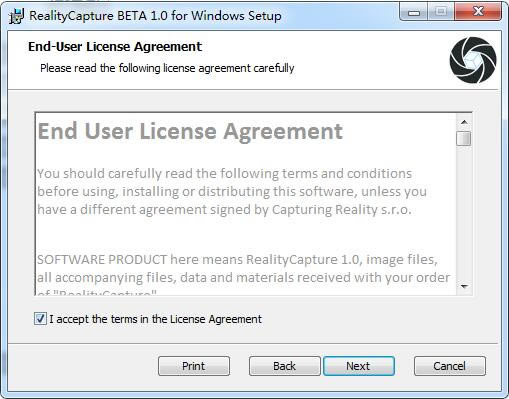The image size is (509, 399).
Task: Click the 'End User License Agreement' heading text
Action: click(190, 131)
